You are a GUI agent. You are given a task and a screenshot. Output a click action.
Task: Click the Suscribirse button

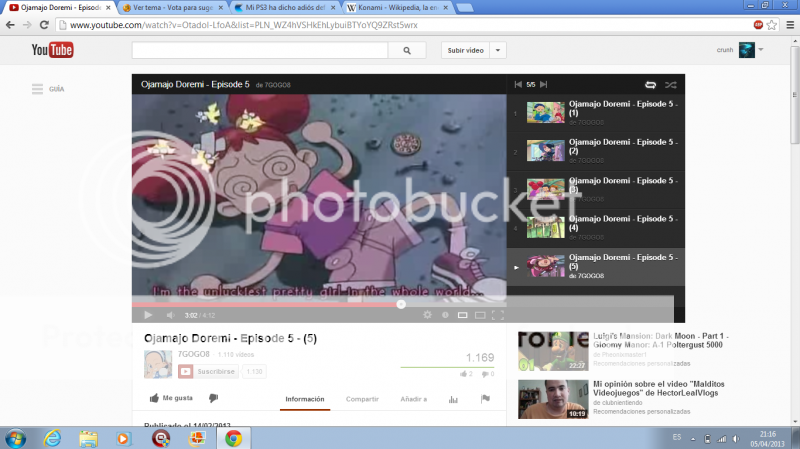point(207,371)
